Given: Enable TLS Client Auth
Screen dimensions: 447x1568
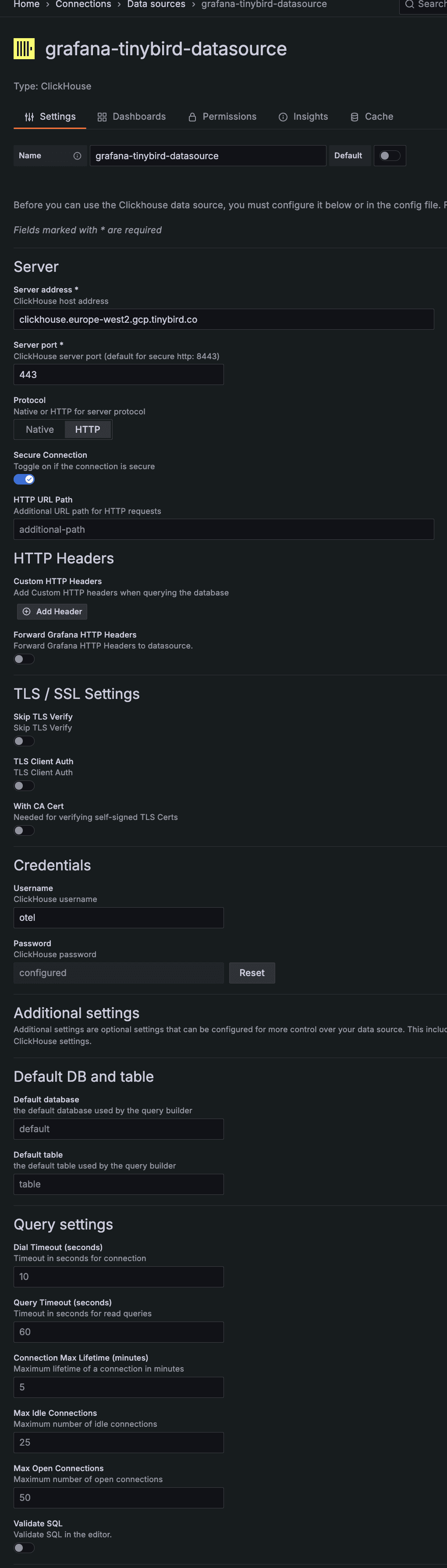Looking at the screenshot, I should [x=24, y=786].
